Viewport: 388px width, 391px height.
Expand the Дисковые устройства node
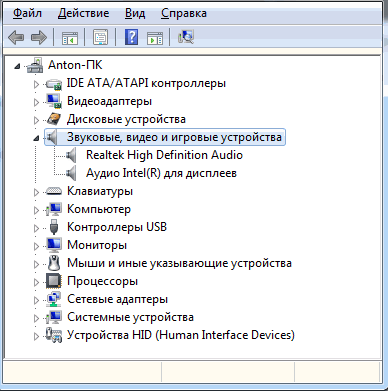tap(36, 120)
